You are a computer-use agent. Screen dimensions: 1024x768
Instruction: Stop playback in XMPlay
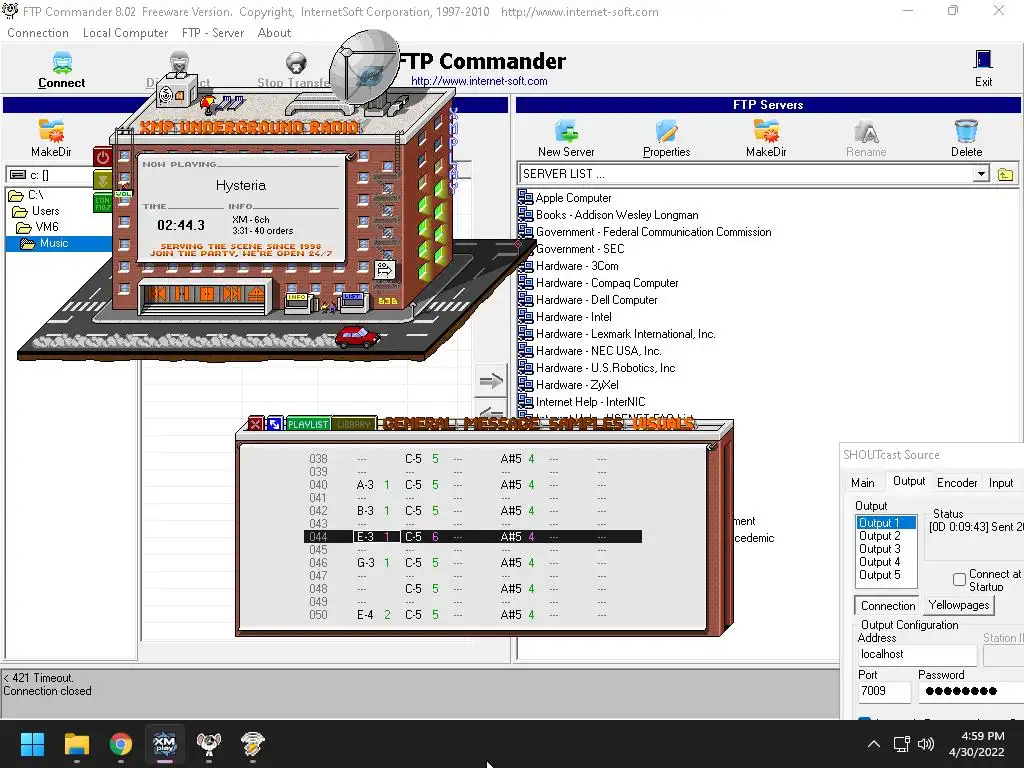tap(207, 294)
